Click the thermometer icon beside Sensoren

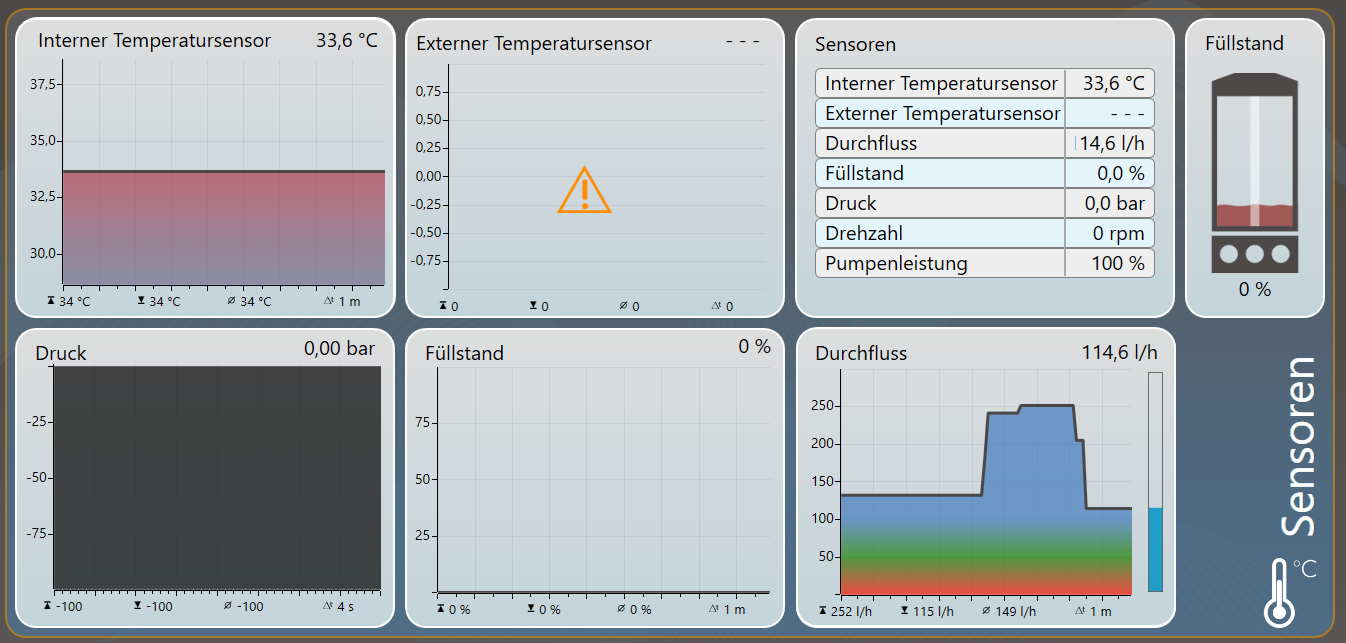[x=1278, y=591]
